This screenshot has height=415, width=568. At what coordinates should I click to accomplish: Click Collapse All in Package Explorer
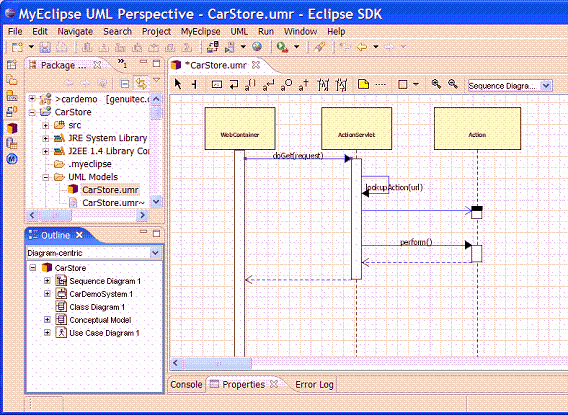(x=125, y=84)
